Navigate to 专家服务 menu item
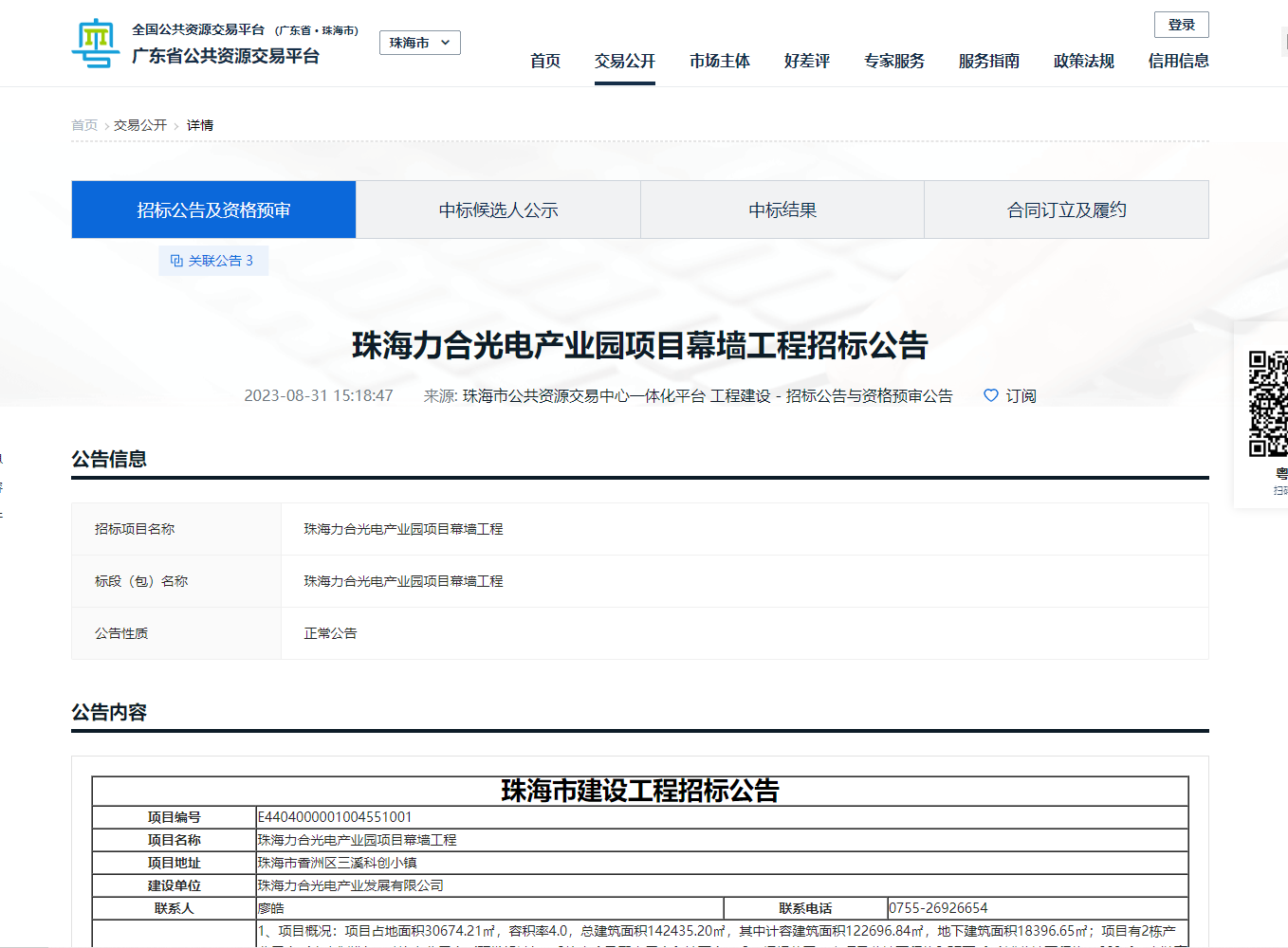Image resolution: width=1288 pixels, height=948 pixels. (x=894, y=61)
